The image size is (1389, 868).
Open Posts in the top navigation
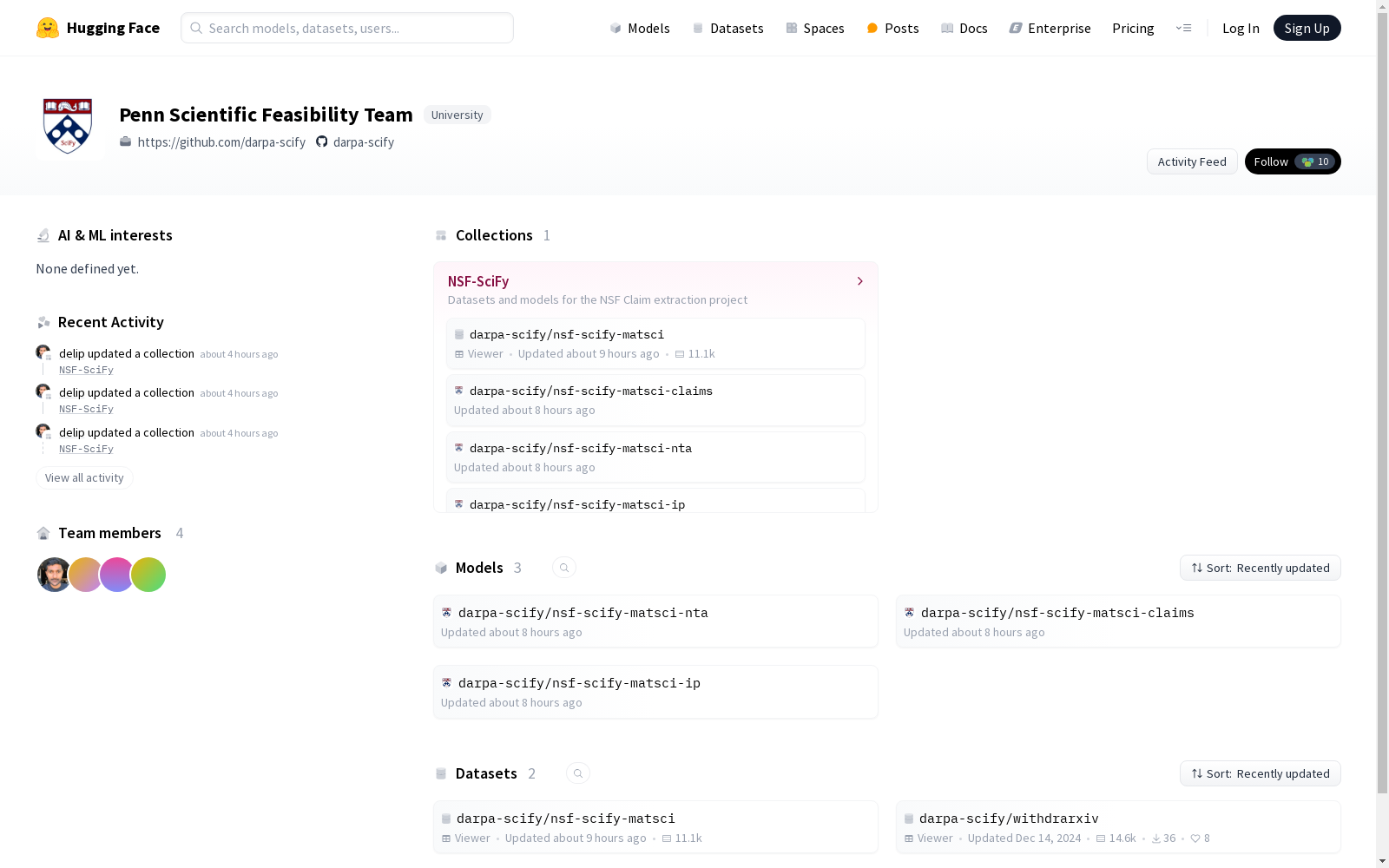[892, 28]
